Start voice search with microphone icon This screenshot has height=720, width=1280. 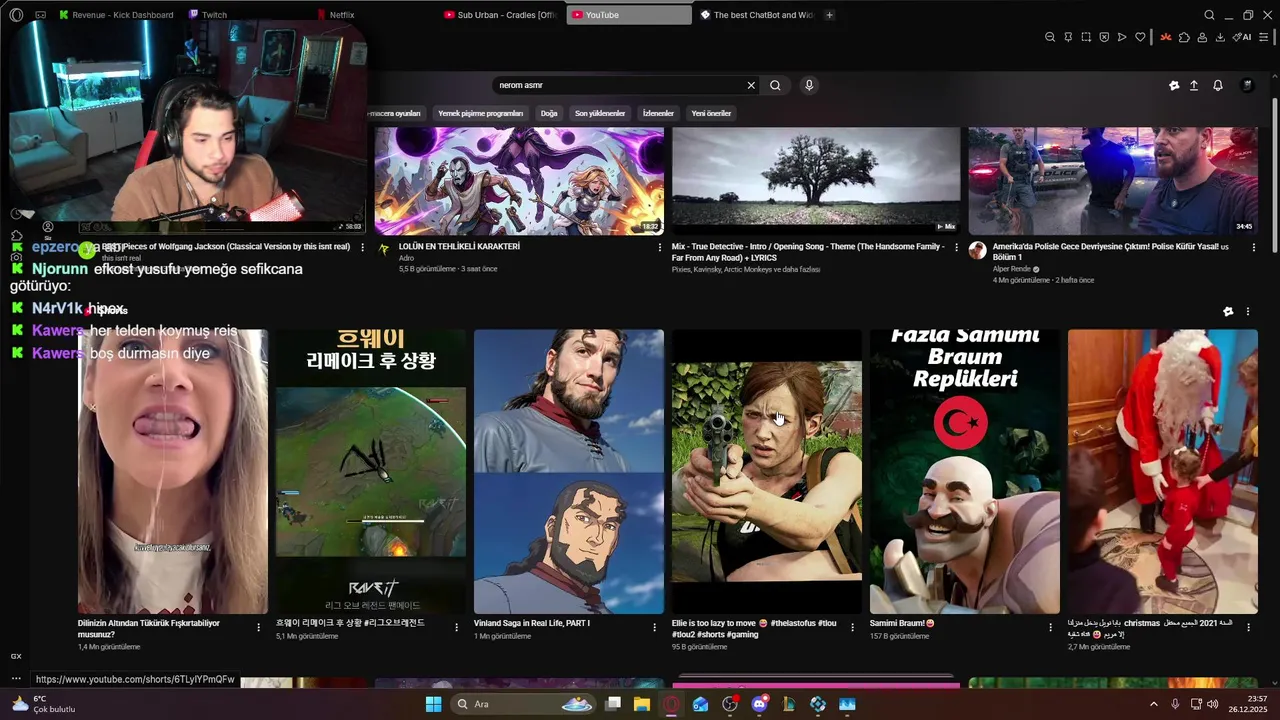tap(809, 85)
